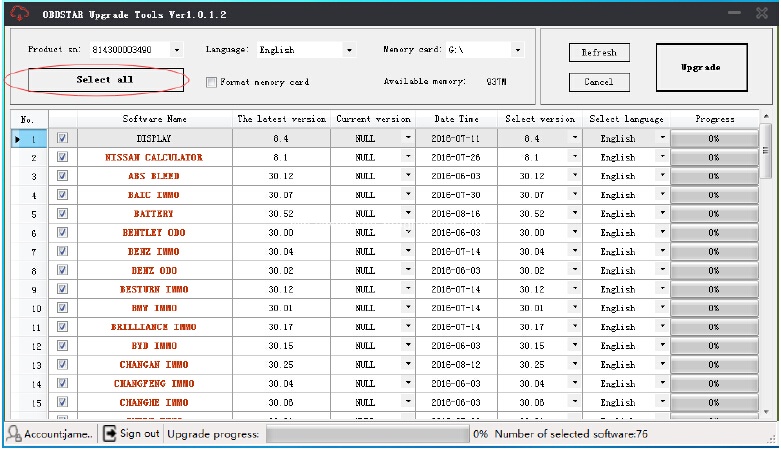The width and height of the screenshot is (781, 449).
Task: Click the row 1 selector arrow
Action: click(x=18, y=139)
